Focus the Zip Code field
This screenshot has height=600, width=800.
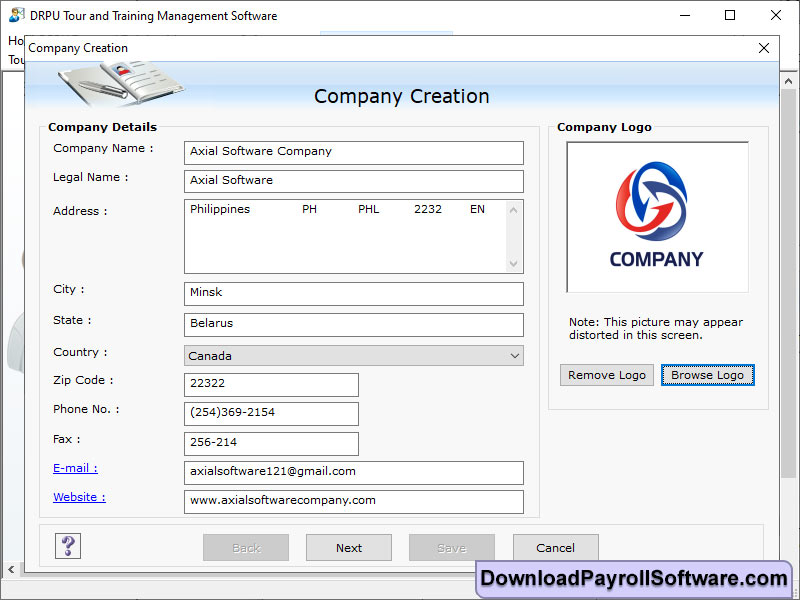click(271, 385)
